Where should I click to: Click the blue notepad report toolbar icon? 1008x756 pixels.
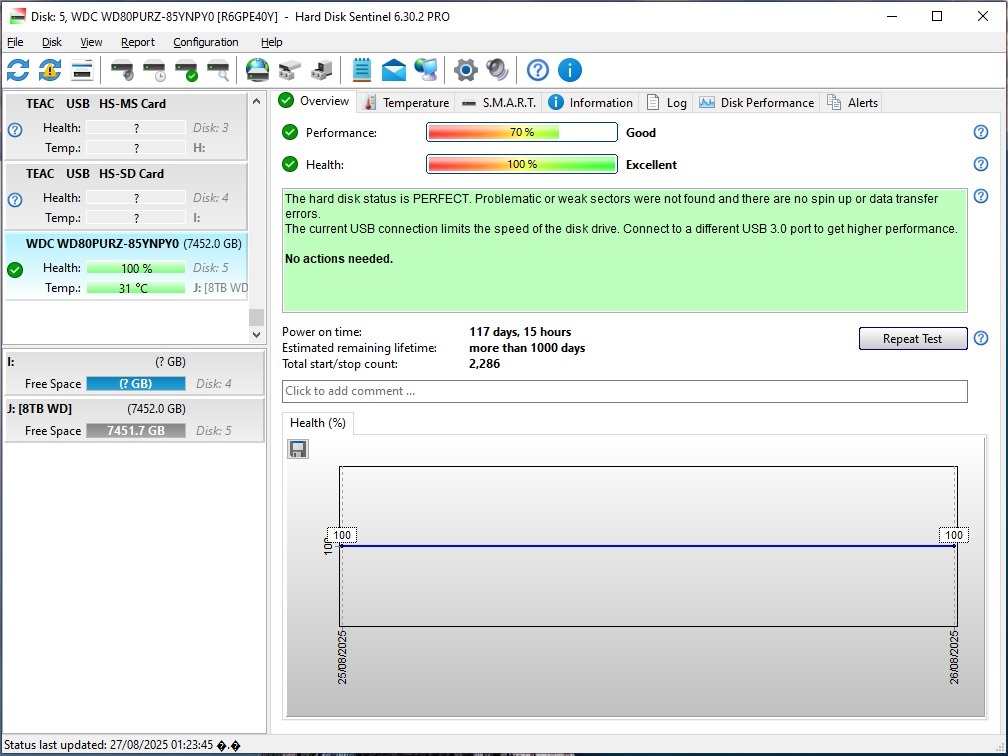tap(362, 70)
